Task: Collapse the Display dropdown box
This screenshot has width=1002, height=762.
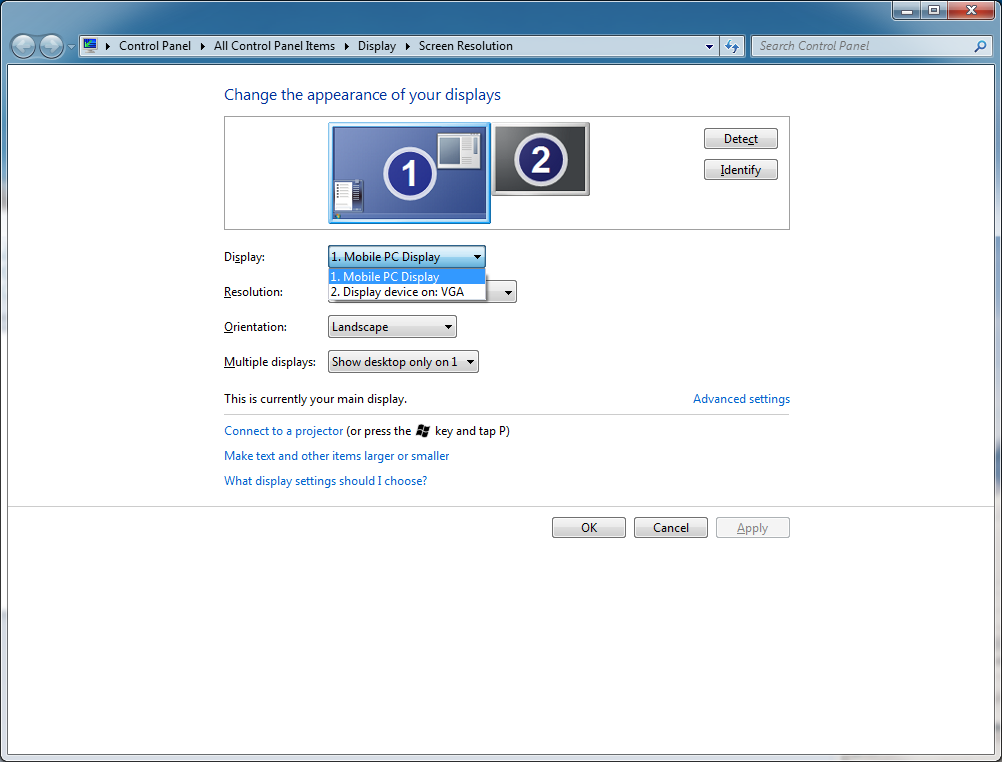Action: [406, 257]
